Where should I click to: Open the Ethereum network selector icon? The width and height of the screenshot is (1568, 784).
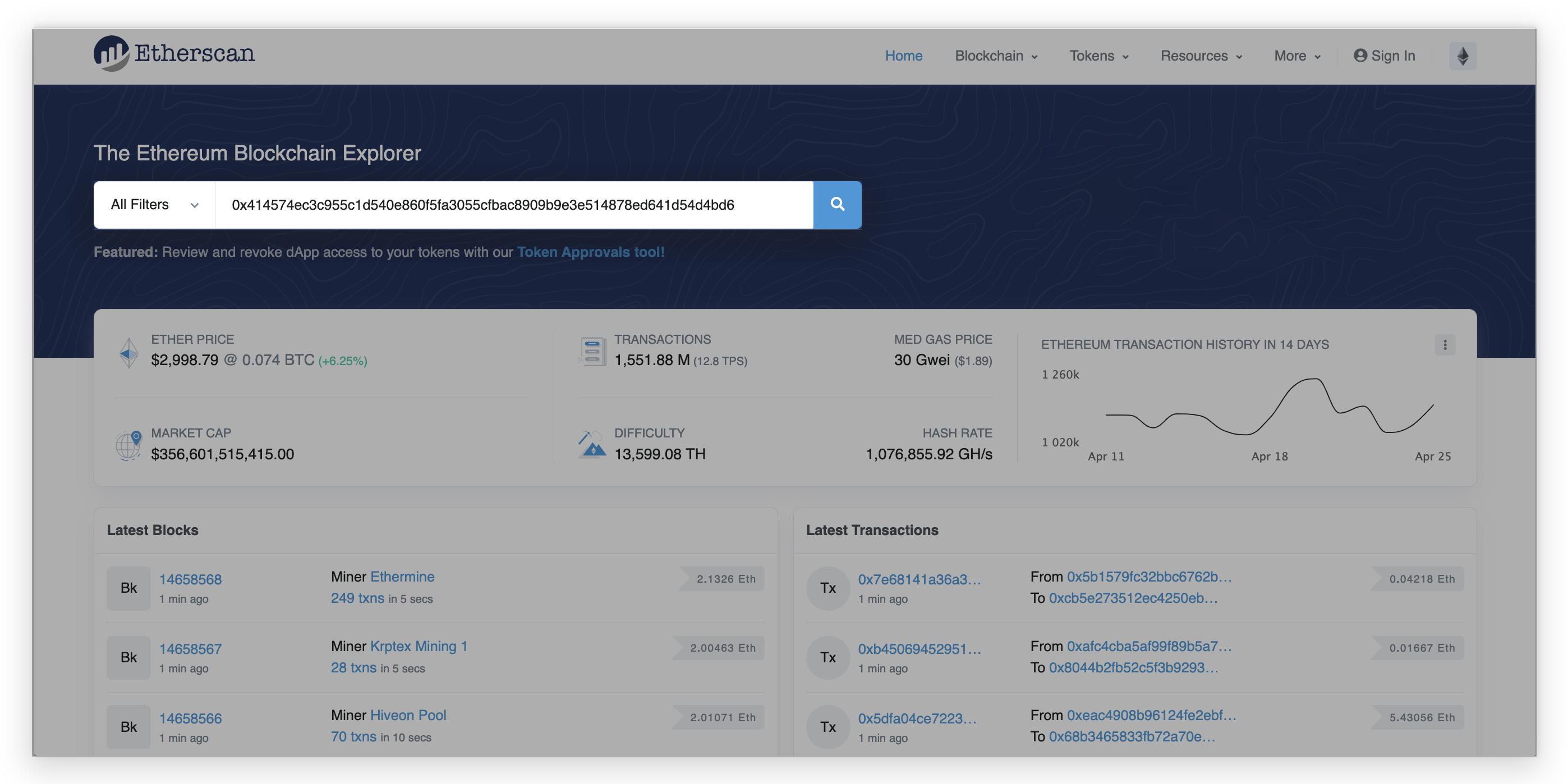(x=1463, y=56)
